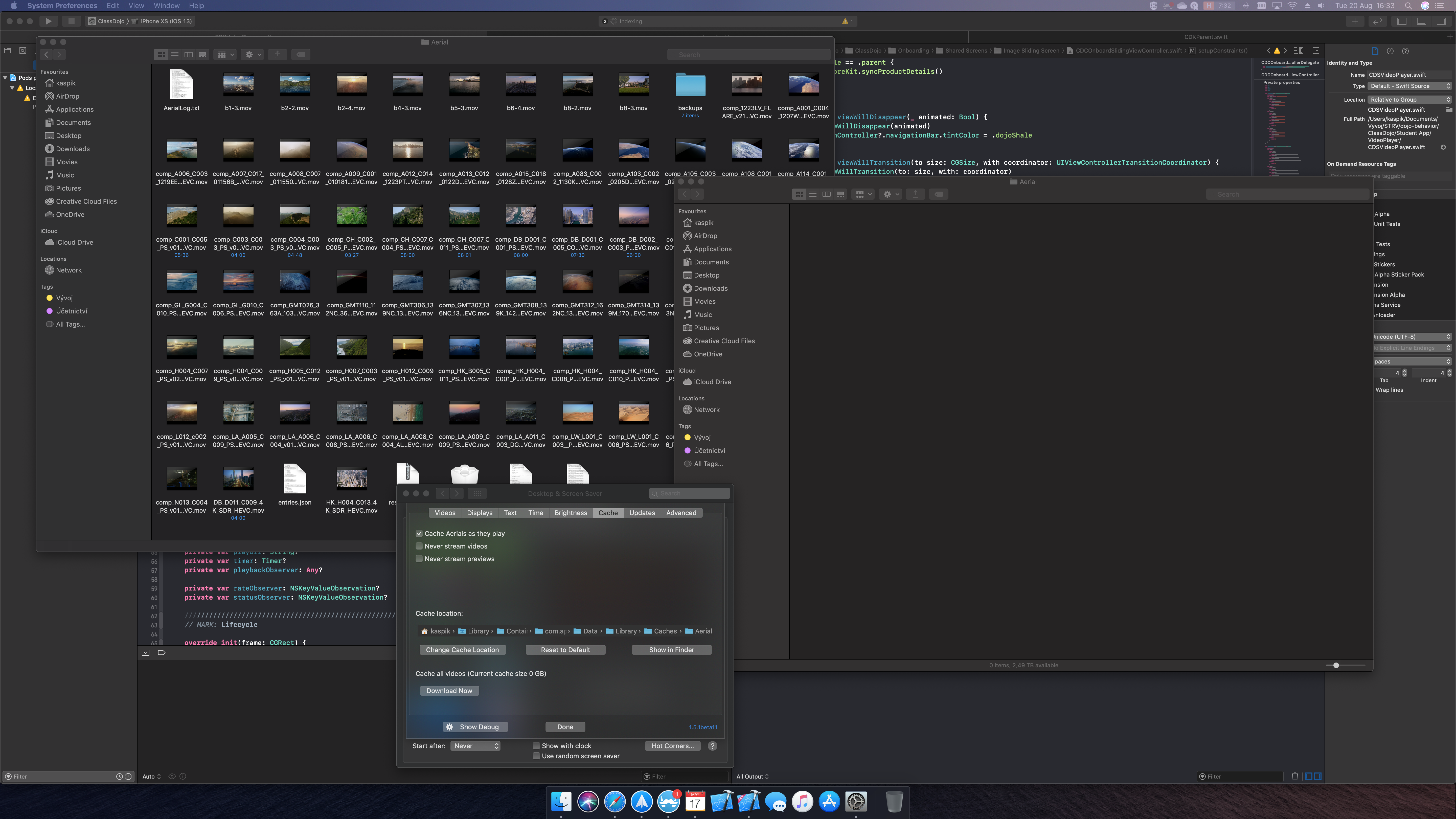Open AirDrop in left Finder sidebar
The width and height of the screenshot is (1456, 819).
click(67, 96)
